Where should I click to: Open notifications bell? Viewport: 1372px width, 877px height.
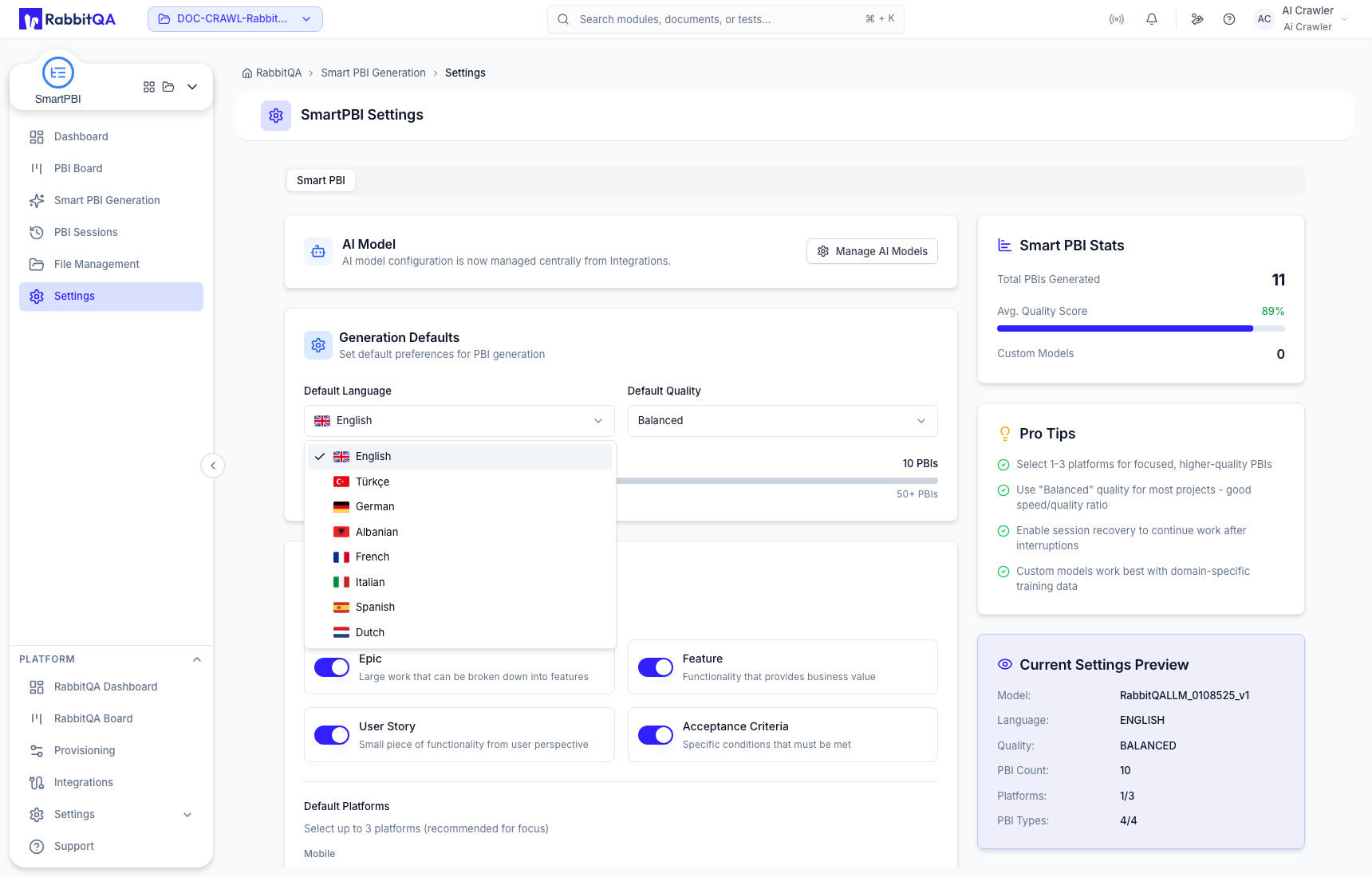pyautogui.click(x=1152, y=19)
